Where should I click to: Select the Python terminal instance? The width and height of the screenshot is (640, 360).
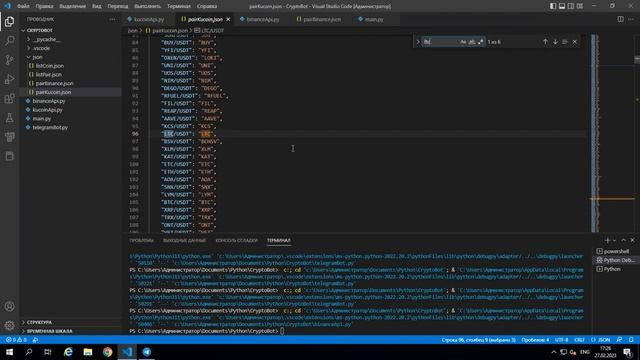click(613, 269)
